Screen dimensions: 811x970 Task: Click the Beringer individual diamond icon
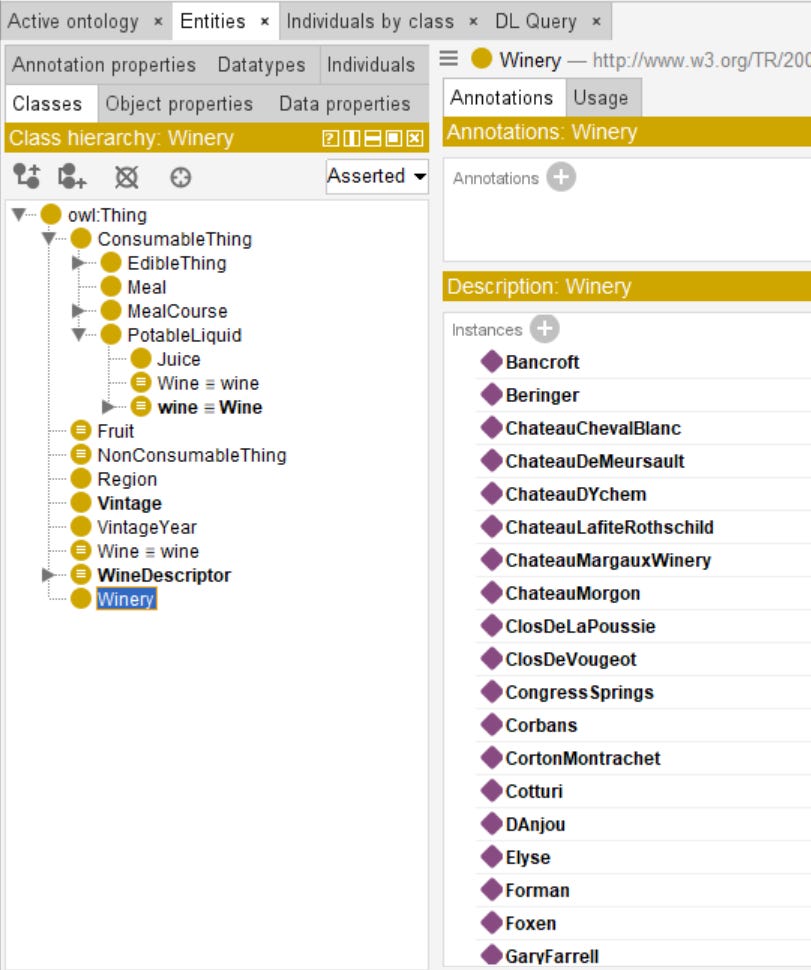pyautogui.click(x=492, y=395)
